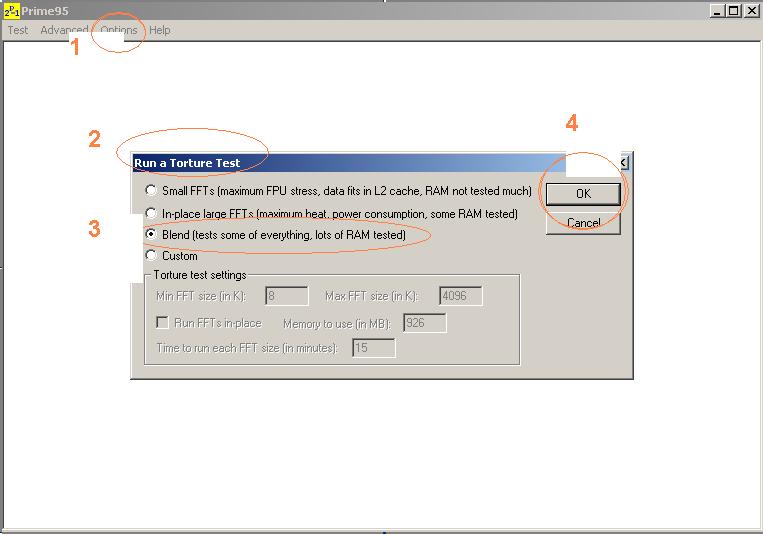Click the Cancel button
Screen dimensions: 763x534
coord(583,223)
